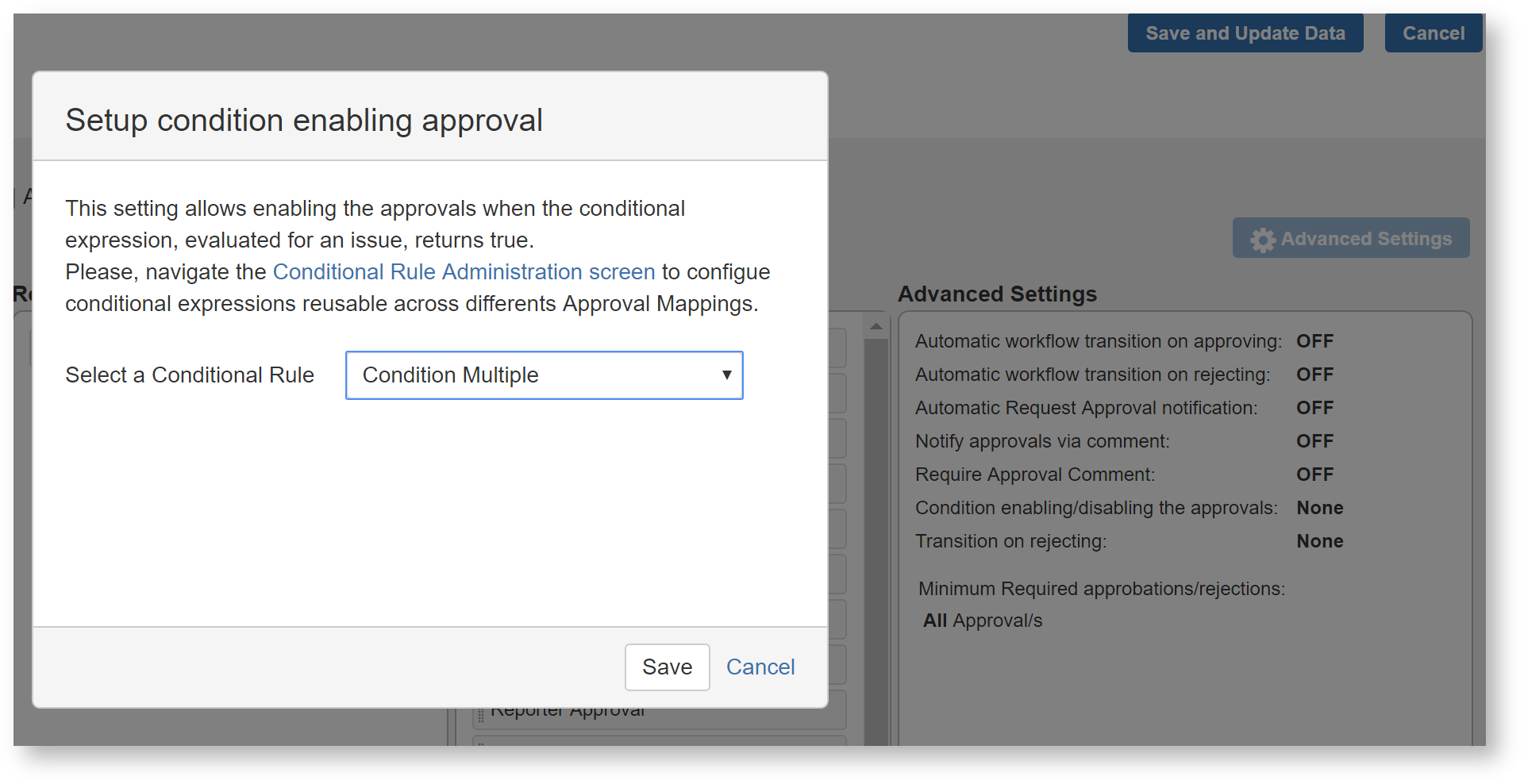Screen dimensions: 1524x784
Task: Cancel the Setup condition dialog
Action: 760,667
